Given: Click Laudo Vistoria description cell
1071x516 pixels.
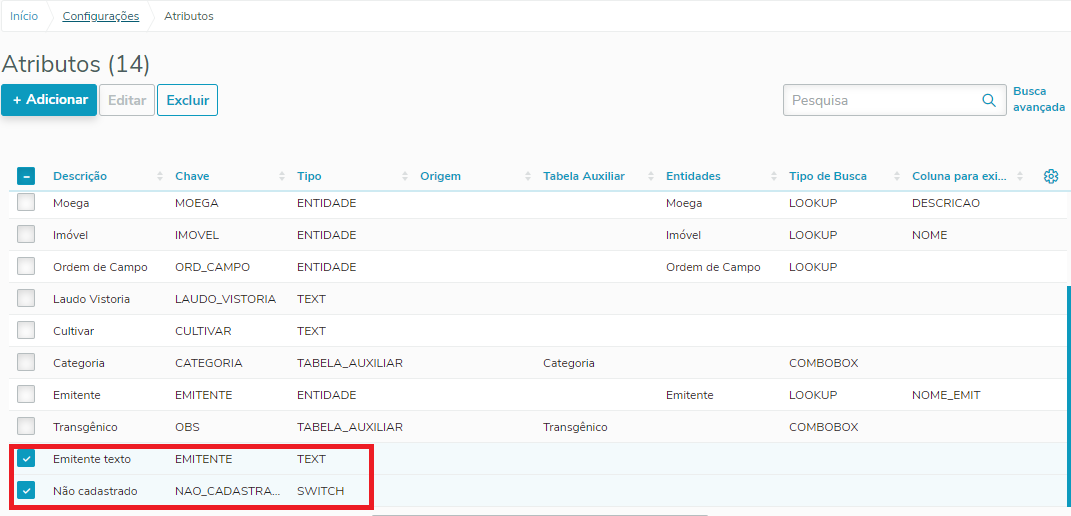Looking at the screenshot, I should [x=92, y=299].
